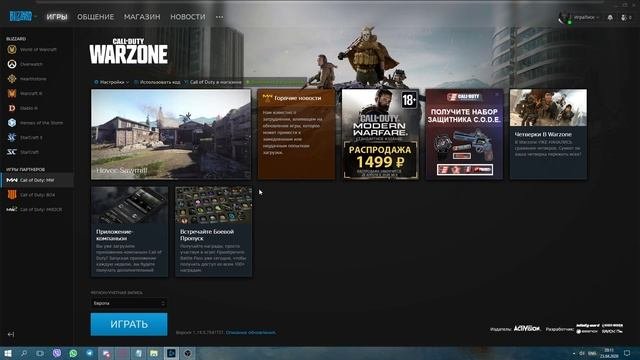Image resolution: width=640 pixels, height=360 pixels.
Task: Open the Windows Start menu
Action: pyautogui.click(x=8, y=353)
